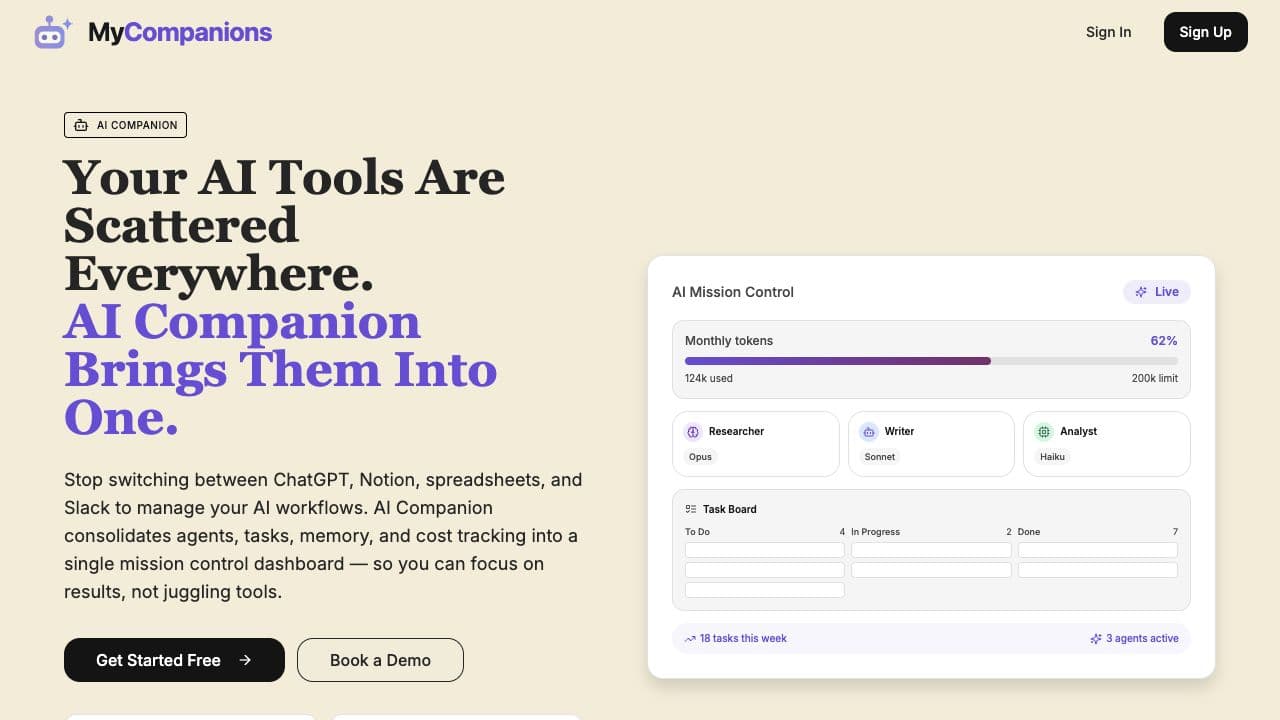This screenshot has height=720, width=1280.
Task: Click the Analyst agent chip icon
Action: (x=1044, y=431)
